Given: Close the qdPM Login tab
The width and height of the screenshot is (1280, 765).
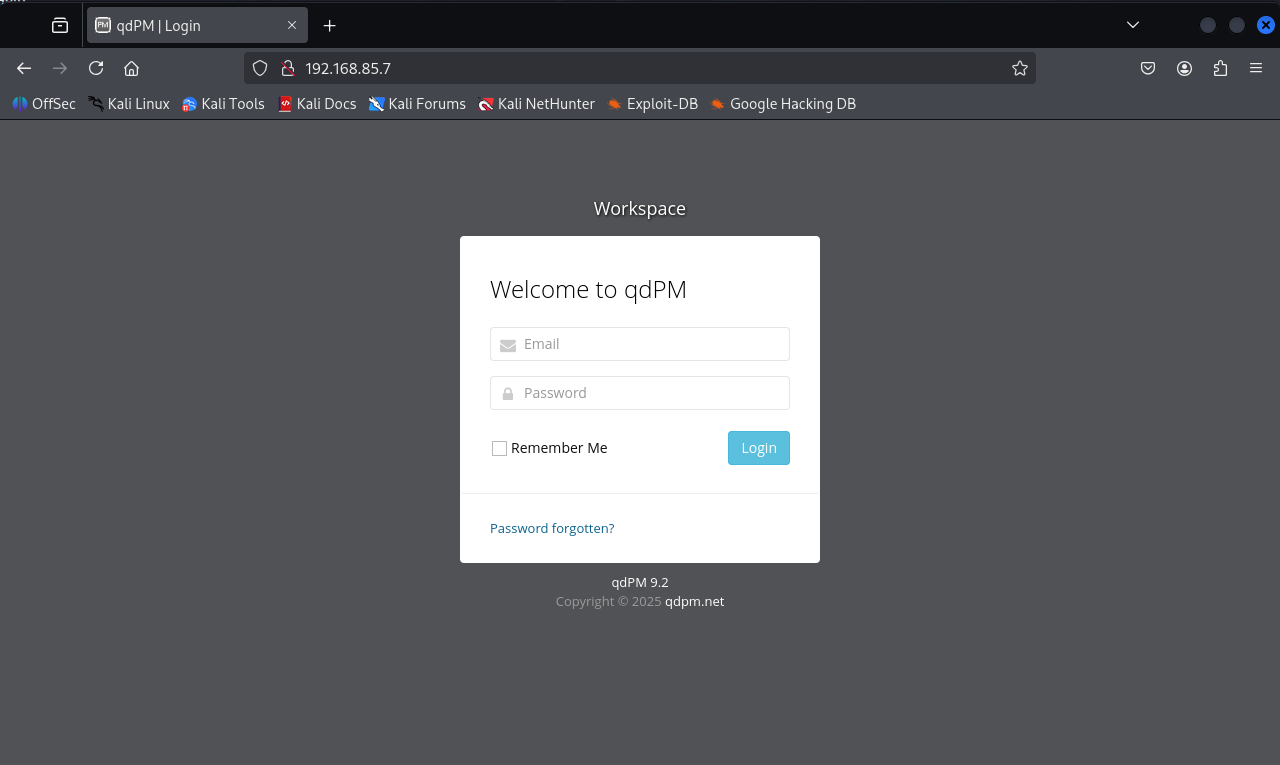Looking at the screenshot, I should [x=292, y=26].
